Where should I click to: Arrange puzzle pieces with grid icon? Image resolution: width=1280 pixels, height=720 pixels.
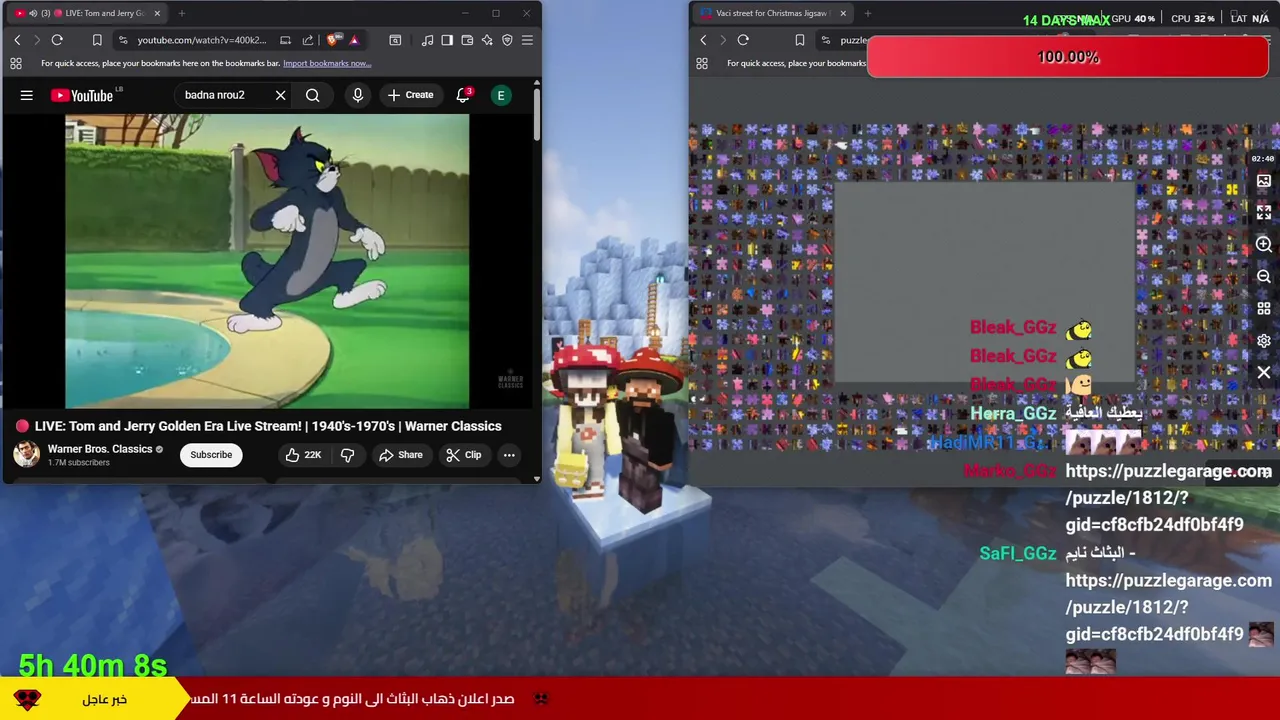coord(1264,308)
